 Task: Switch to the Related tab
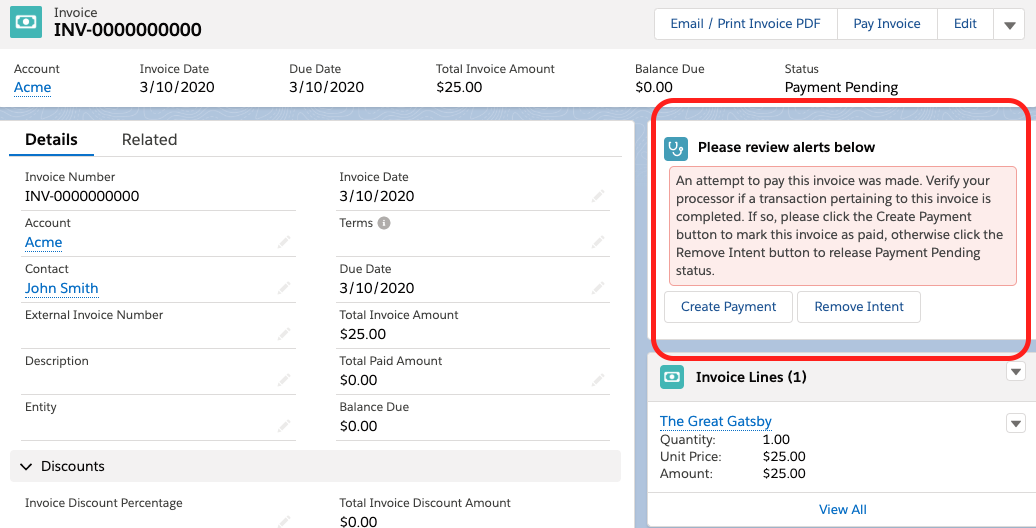click(149, 140)
